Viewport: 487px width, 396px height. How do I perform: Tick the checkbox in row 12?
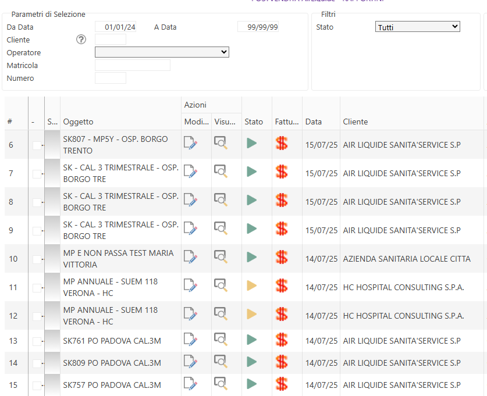click(37, 316)
